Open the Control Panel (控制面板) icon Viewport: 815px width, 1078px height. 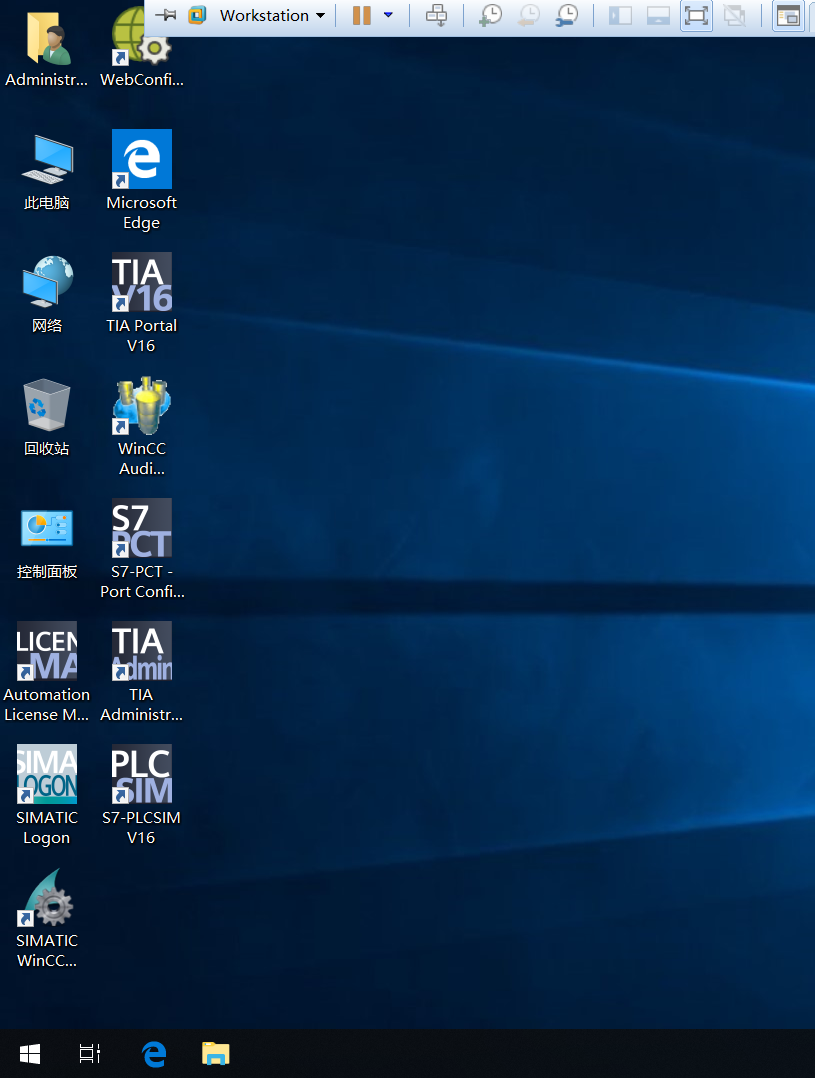[47, 529]
